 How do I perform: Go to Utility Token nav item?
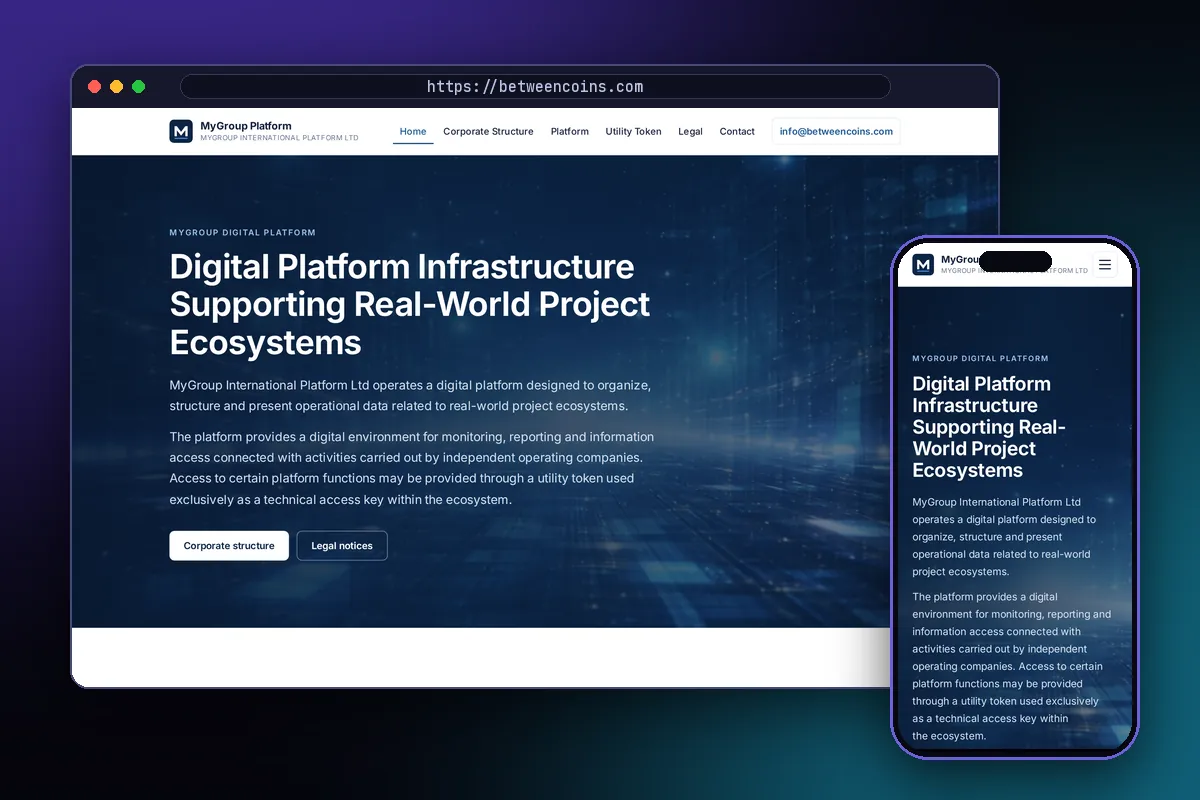(633, 132)
